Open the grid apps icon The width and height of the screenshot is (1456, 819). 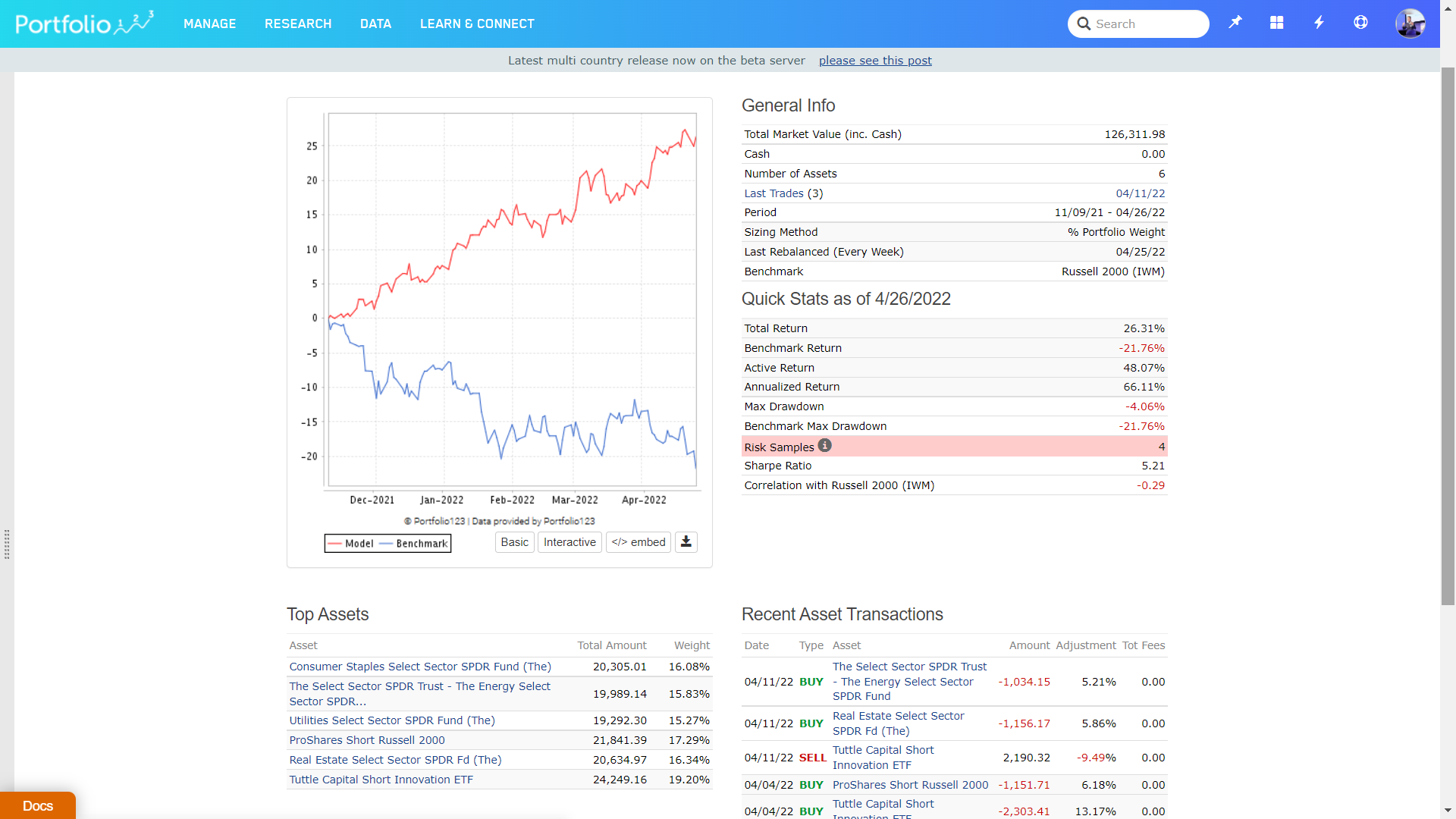[1277, 23]
